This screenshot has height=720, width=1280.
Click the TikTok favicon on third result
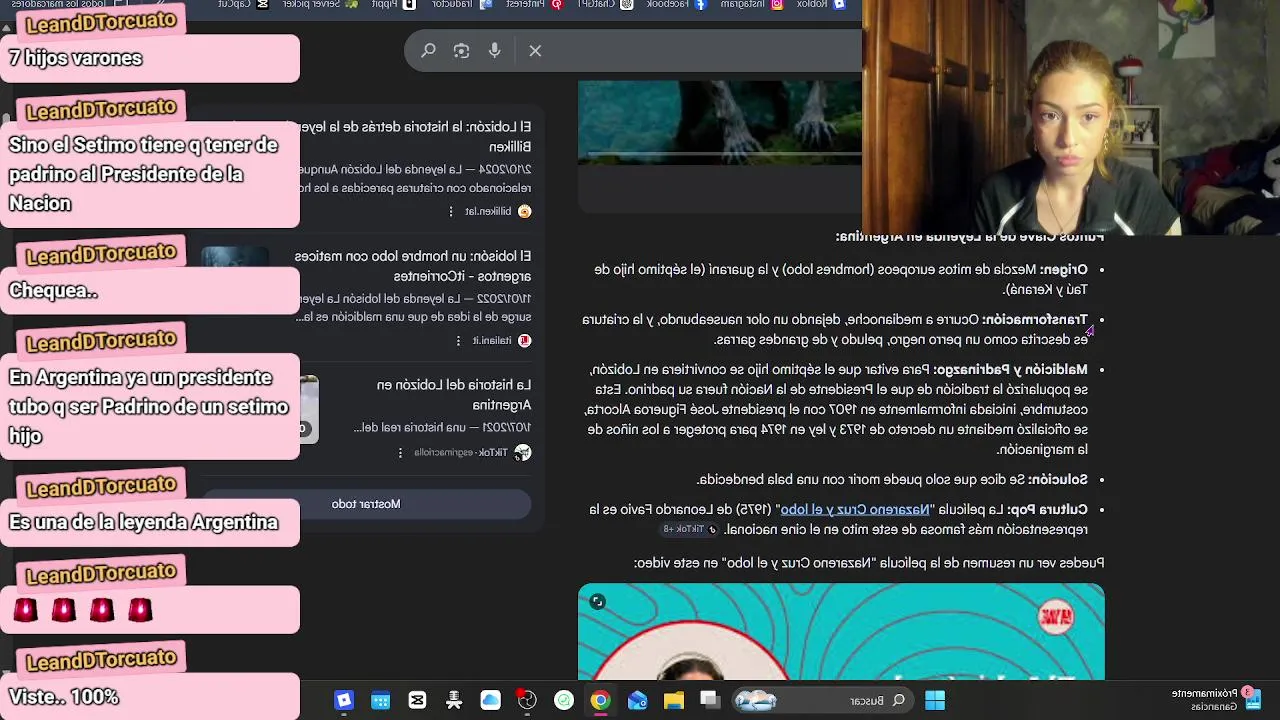click(523, 452)
